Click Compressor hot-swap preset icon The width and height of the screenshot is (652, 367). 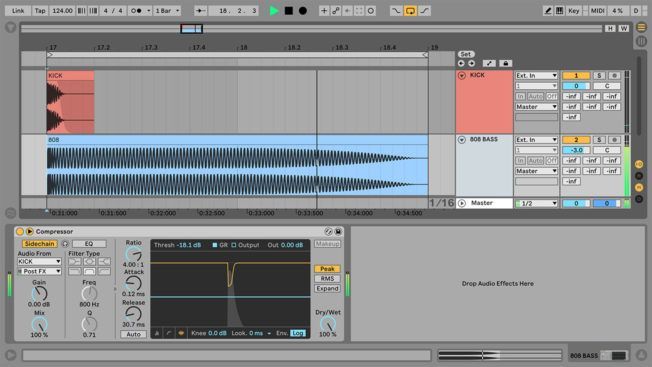point(328,232)
